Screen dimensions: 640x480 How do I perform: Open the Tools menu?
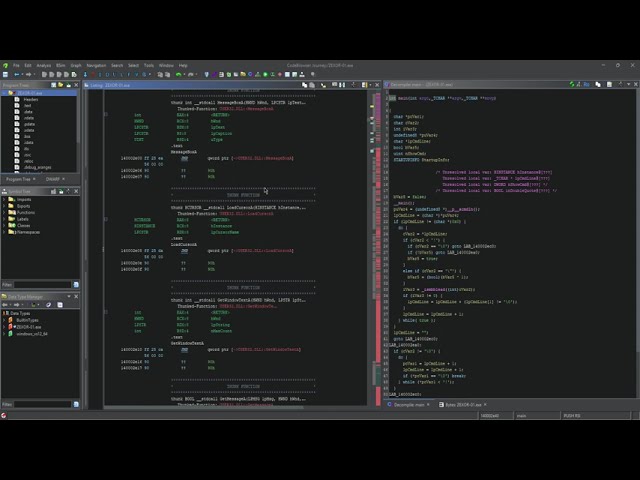click(149, 65)
